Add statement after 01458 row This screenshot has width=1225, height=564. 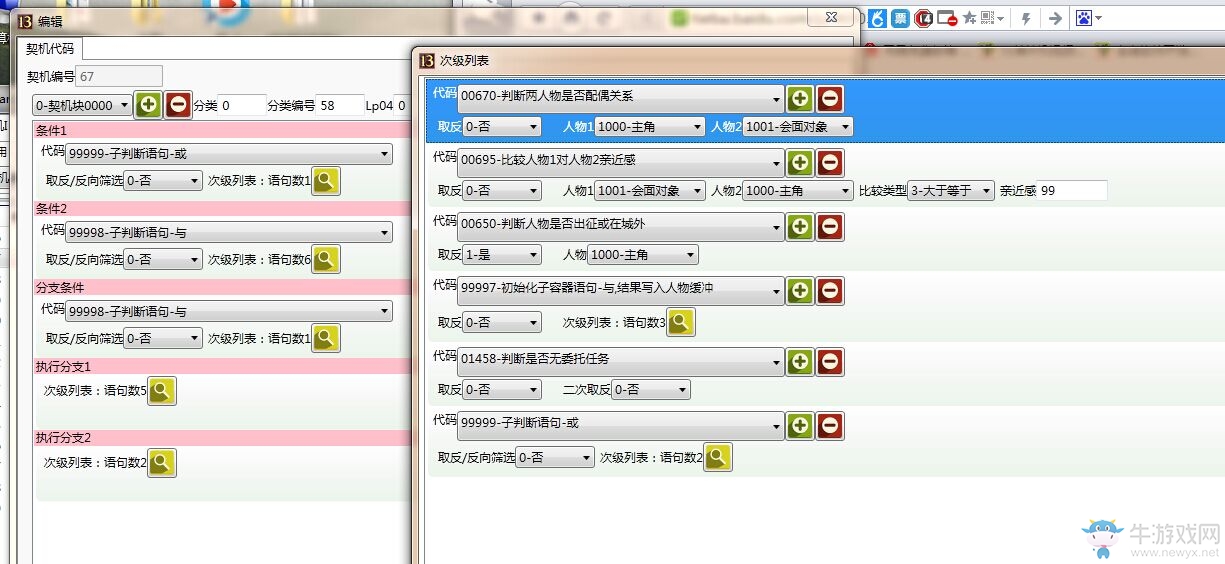click(x=800, y=361)
